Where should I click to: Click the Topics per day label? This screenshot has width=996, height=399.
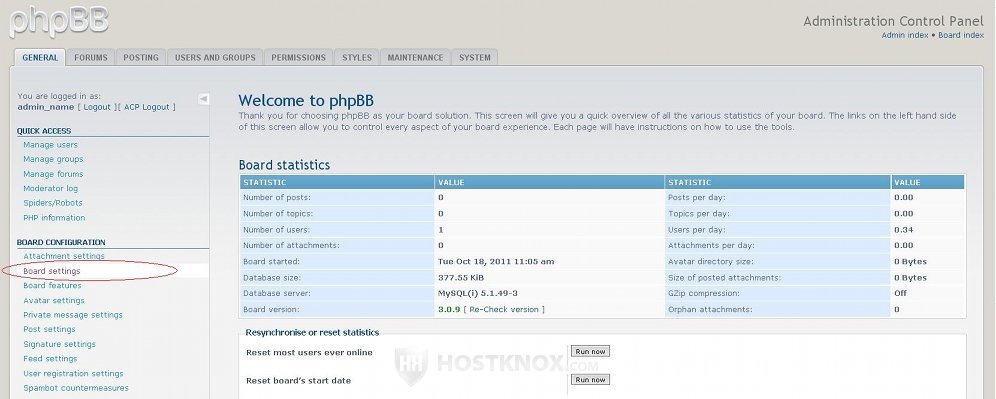699,214
